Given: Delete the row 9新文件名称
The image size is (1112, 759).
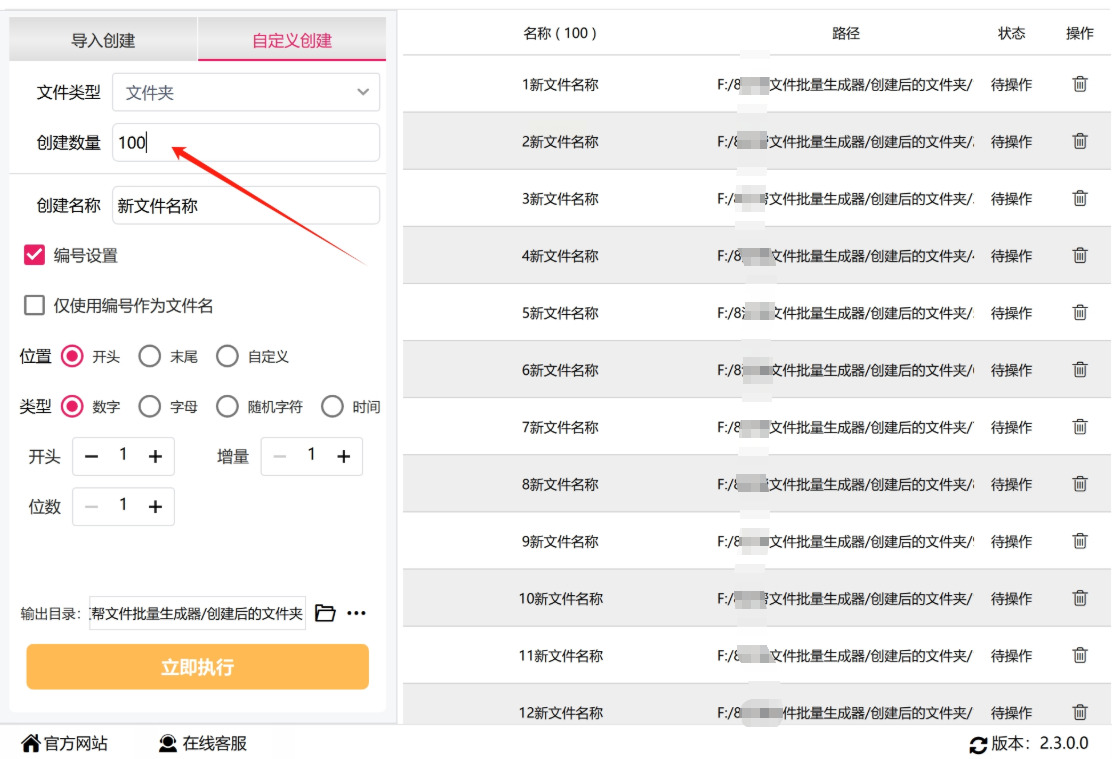Looking at the screenshot, I should click(1079, 541).
